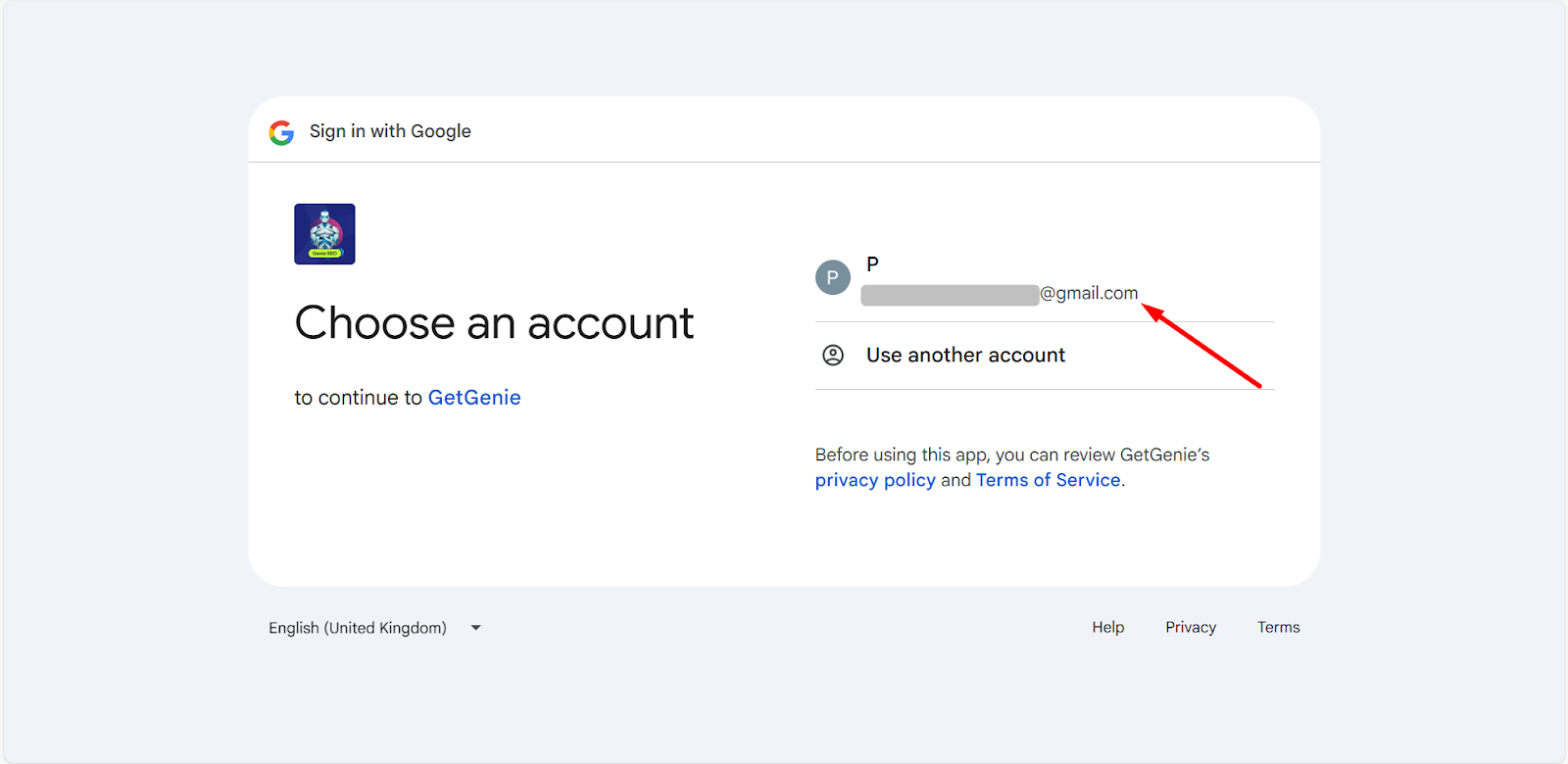Open the privacy policy link
The width and height of the screenshot is (1568, 764).
click(875, 480)
